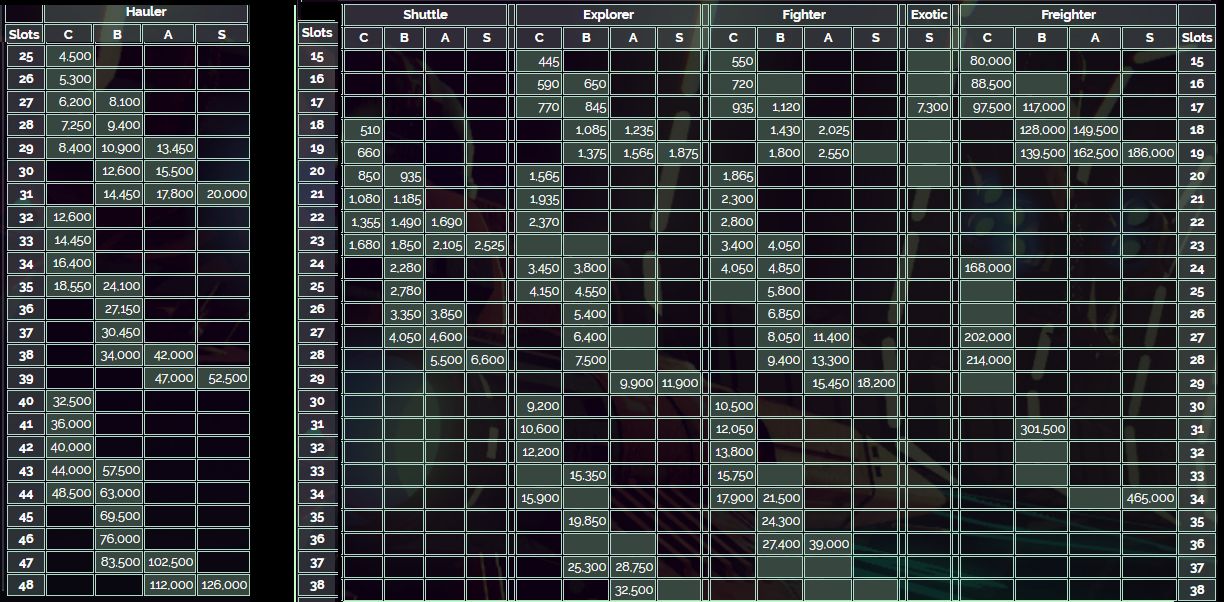Click the Shuttle value 2,780
The height and width of the screenshot is (602, 1224).
tap(404, 291)
